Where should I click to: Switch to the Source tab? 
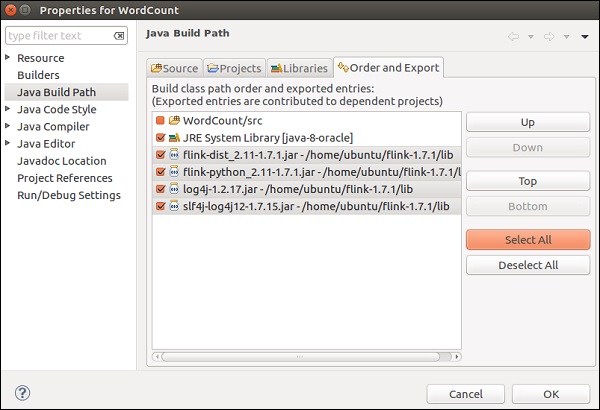pyautogui.click(x=174, y=68)
